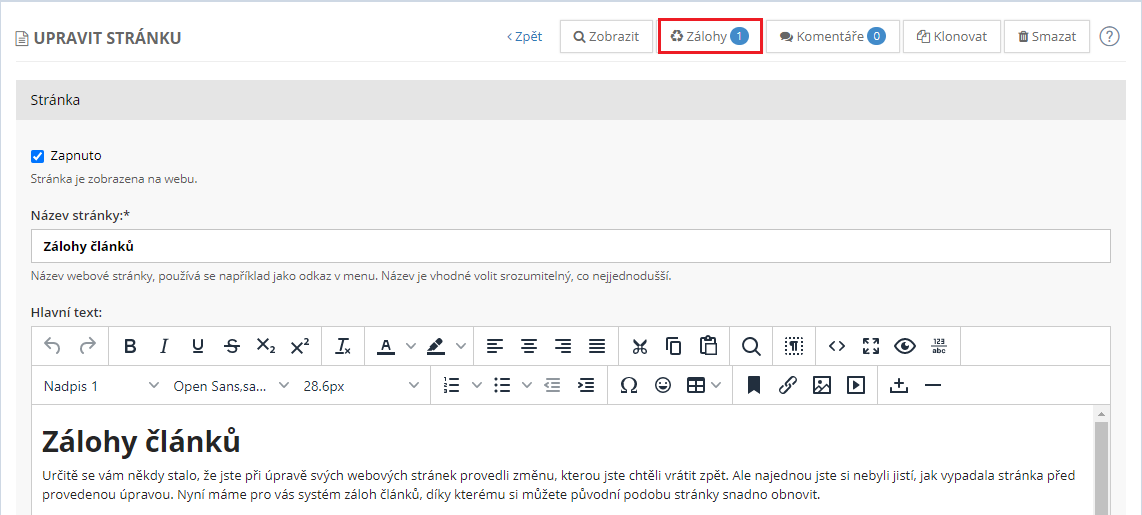Apply strikethrough formatting
1142x515 pixels.
[232, 346]
